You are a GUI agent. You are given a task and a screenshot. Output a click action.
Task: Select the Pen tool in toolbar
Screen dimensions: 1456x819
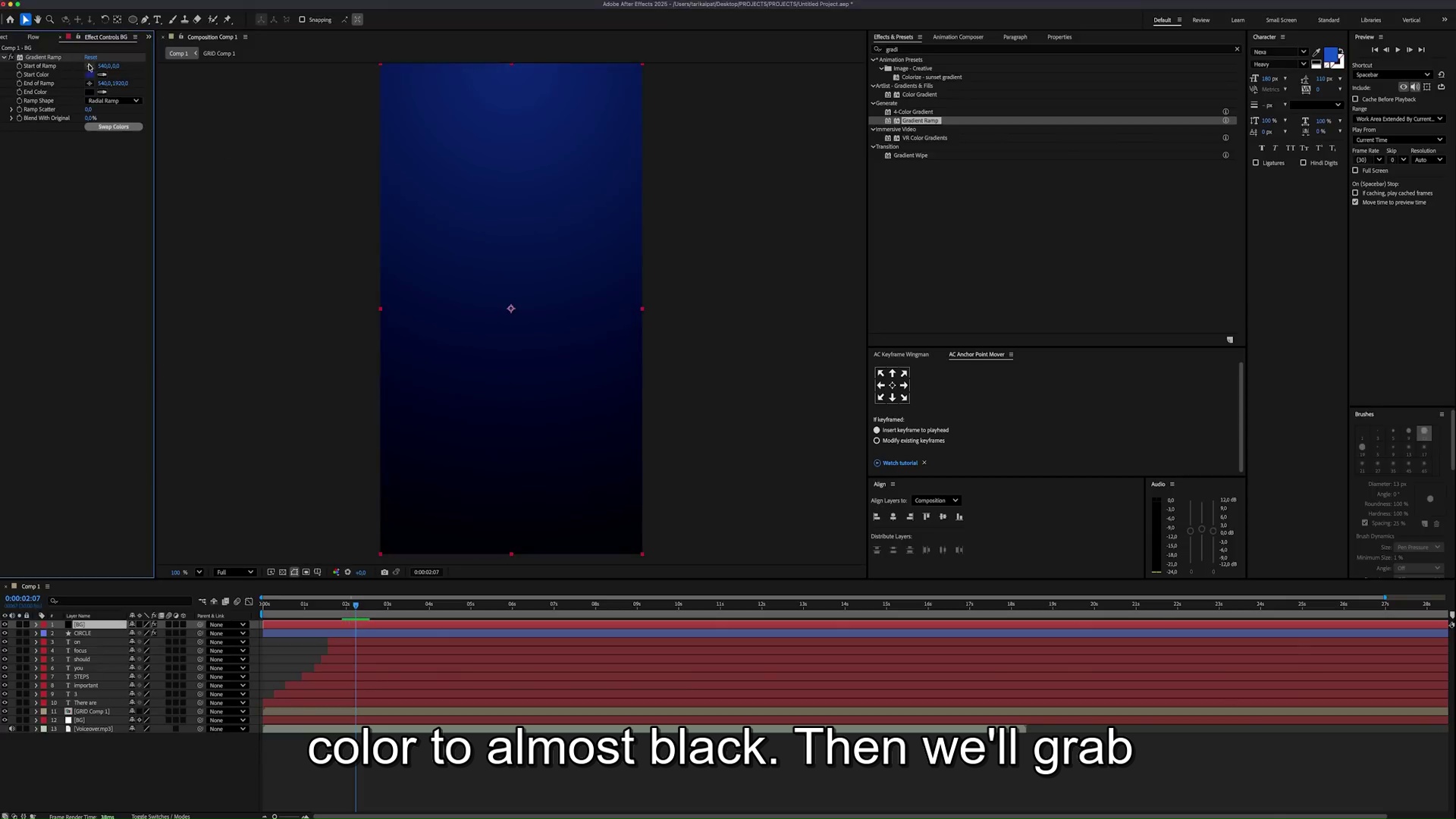click(145, 20)
